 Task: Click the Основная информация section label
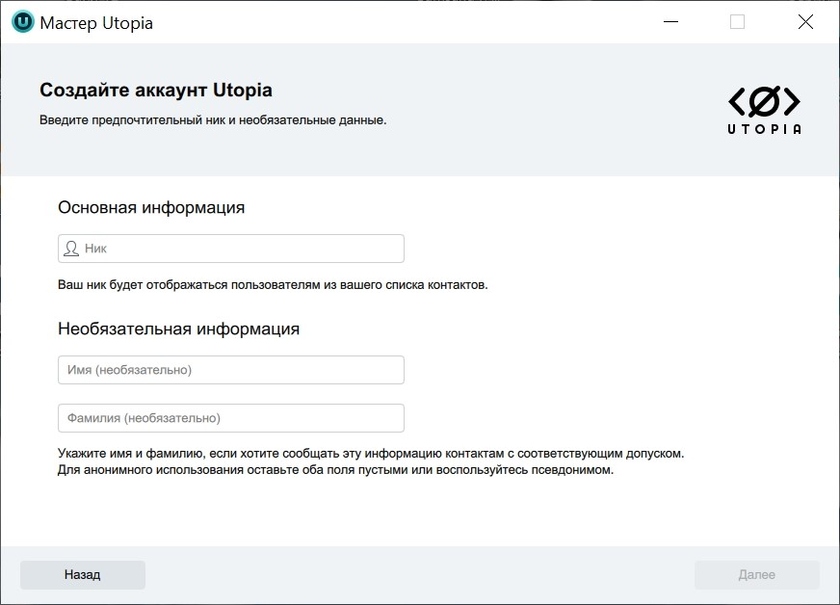151,207
